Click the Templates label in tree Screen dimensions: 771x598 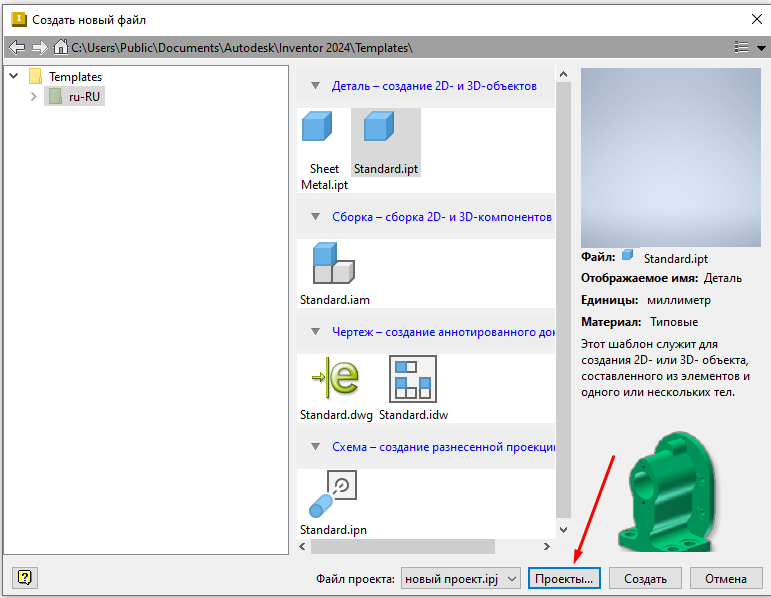pyautogui.click(x=75, y=77)
